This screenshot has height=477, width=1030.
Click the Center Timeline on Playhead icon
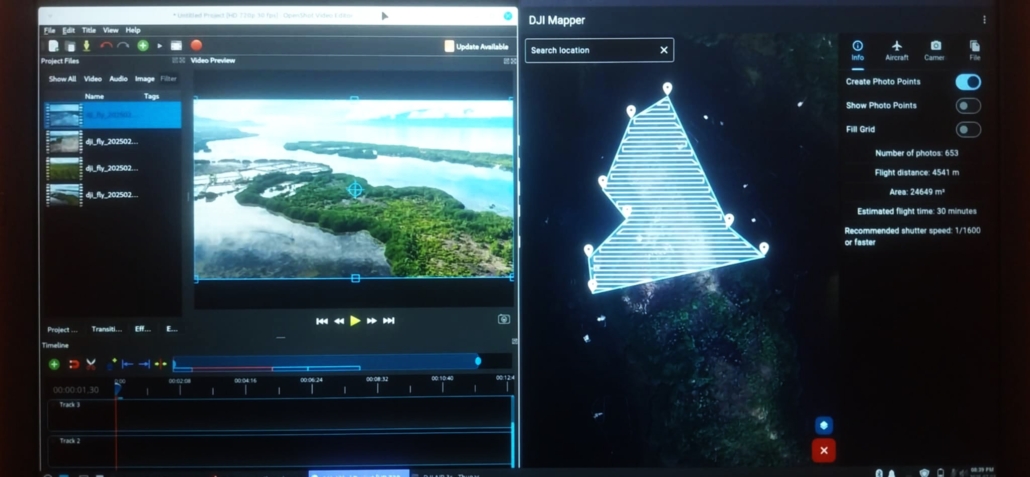[160, 364]
